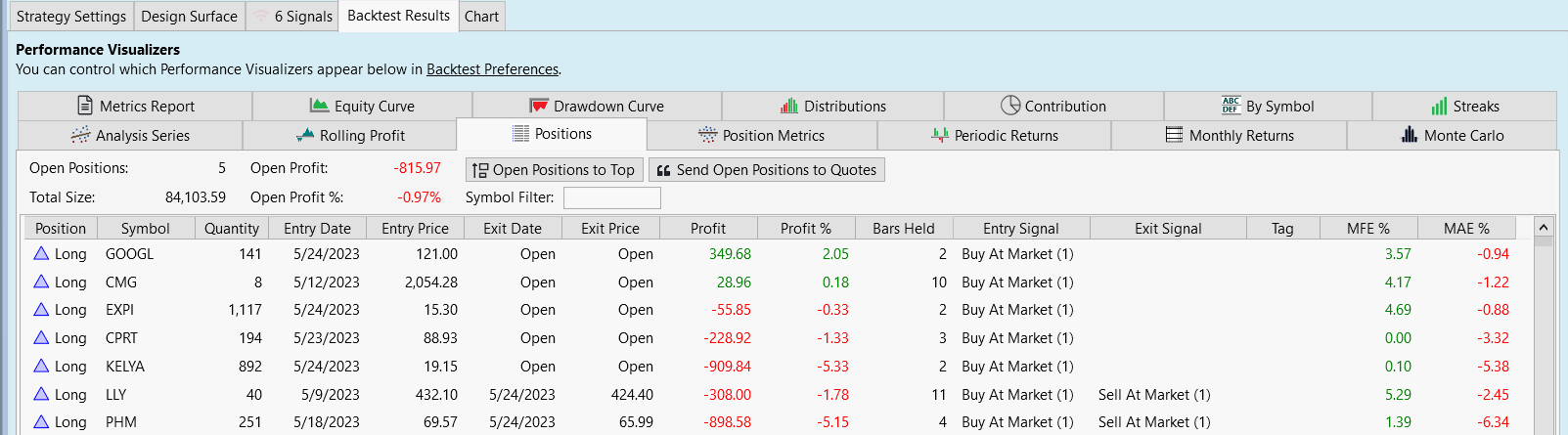This screenshot has height=435, width=1568.
Task: Click the Drawdown Curve icon
Action: (x=538, y=106)
